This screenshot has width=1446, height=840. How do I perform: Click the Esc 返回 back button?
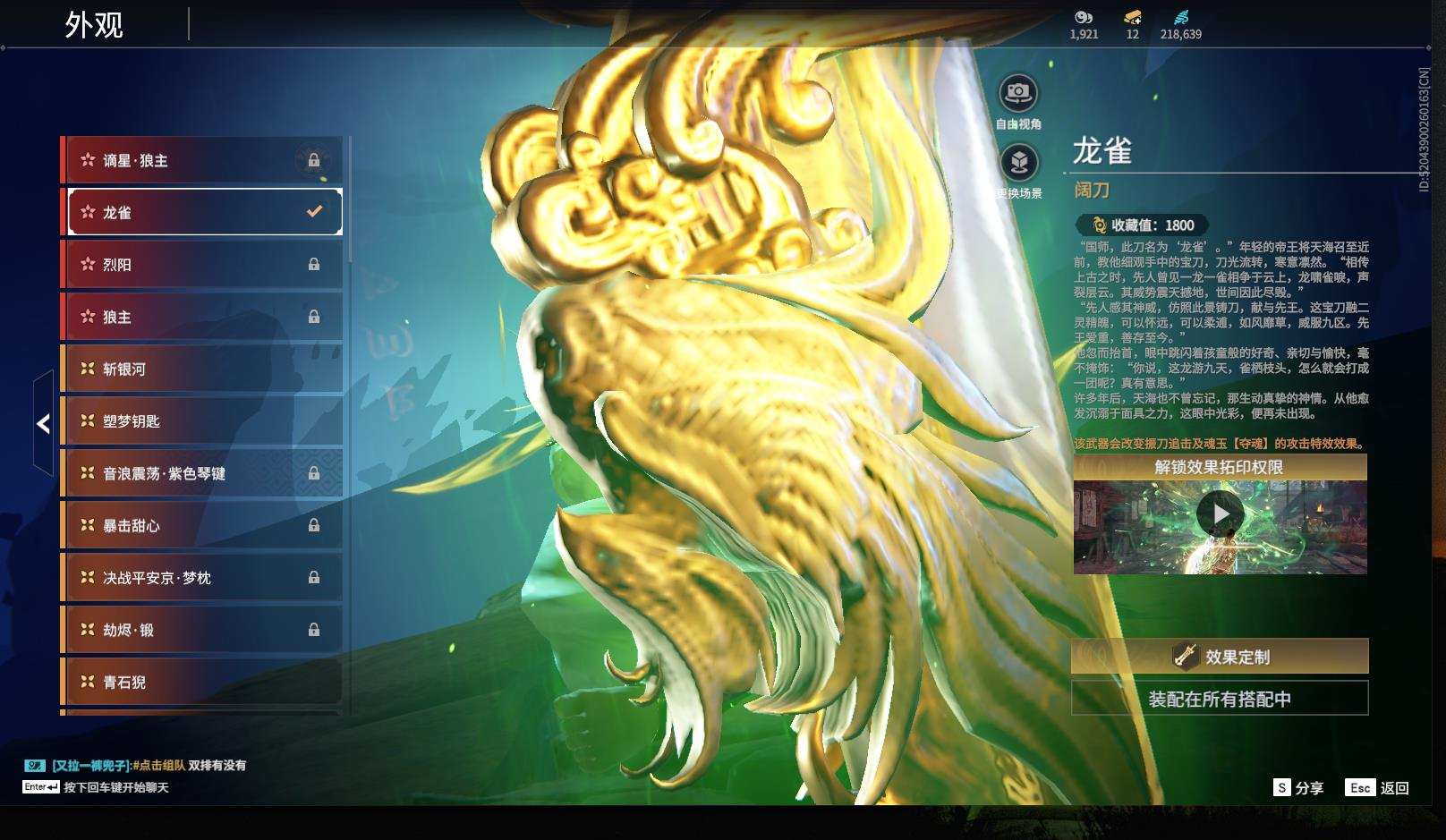pos(1377,787)
